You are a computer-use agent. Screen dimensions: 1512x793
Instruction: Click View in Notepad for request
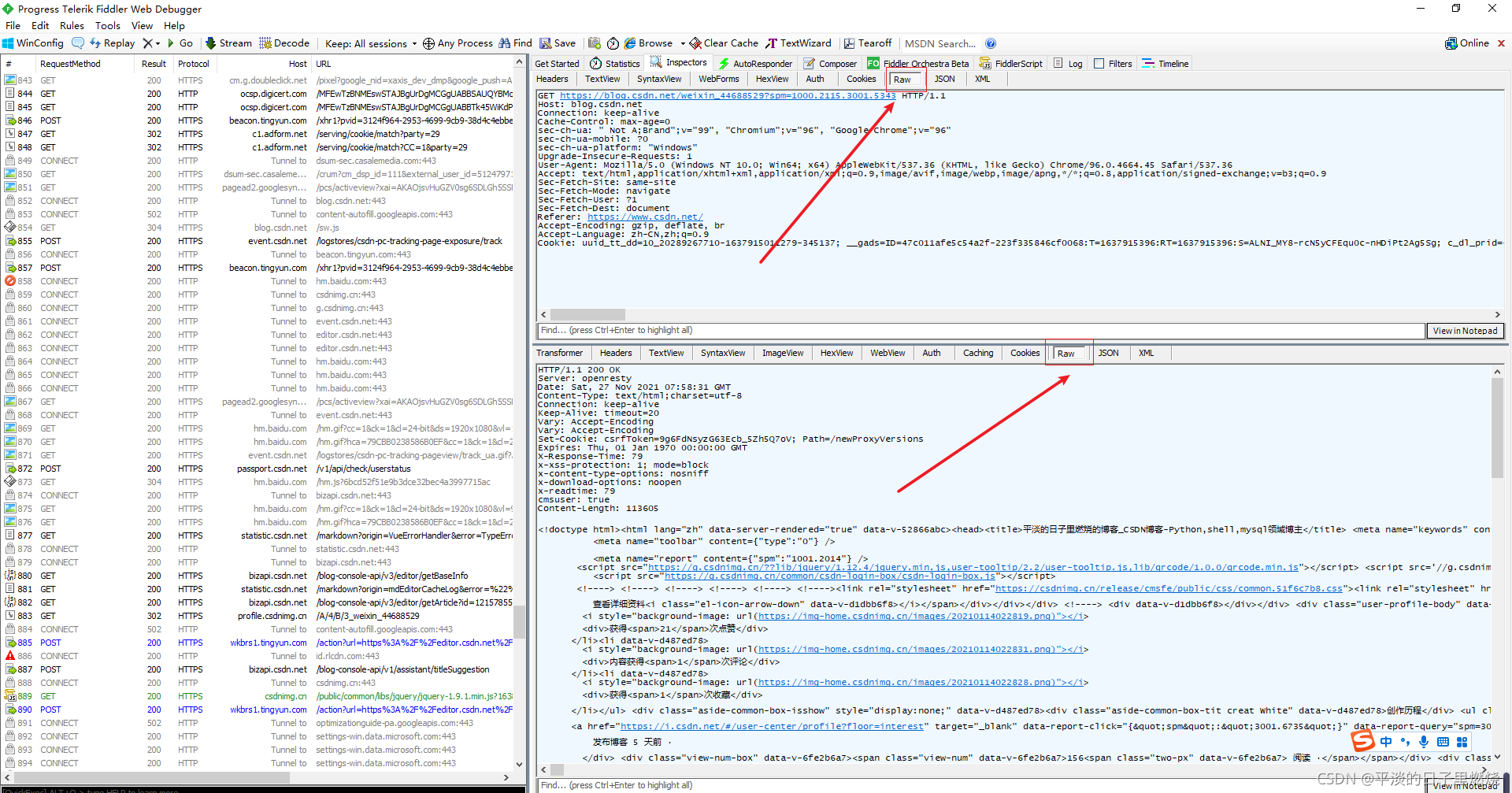(x=1465, y=331)
